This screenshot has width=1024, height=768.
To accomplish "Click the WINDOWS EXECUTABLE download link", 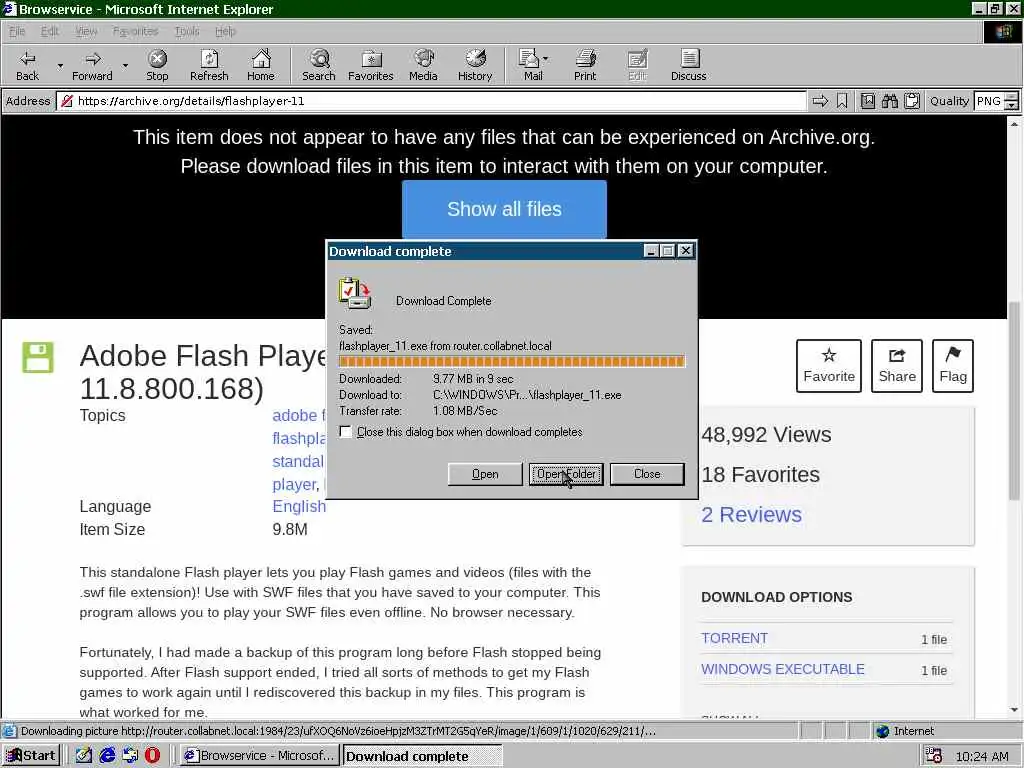I will coord(782,669).
